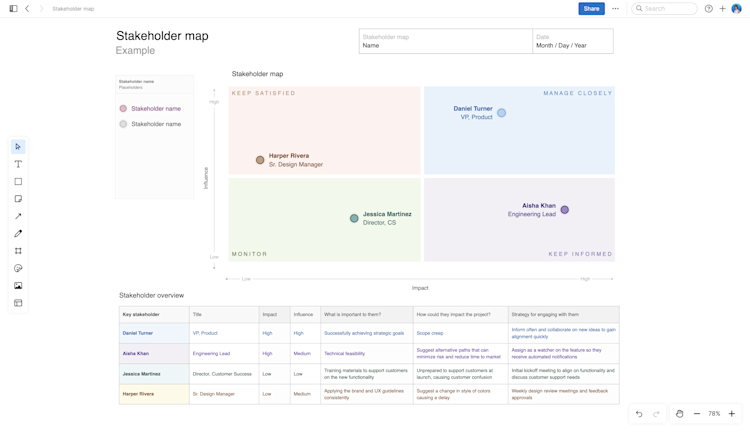Zoom in with the plus button
The width and height of the screenshot is (750, 432).
731,414
